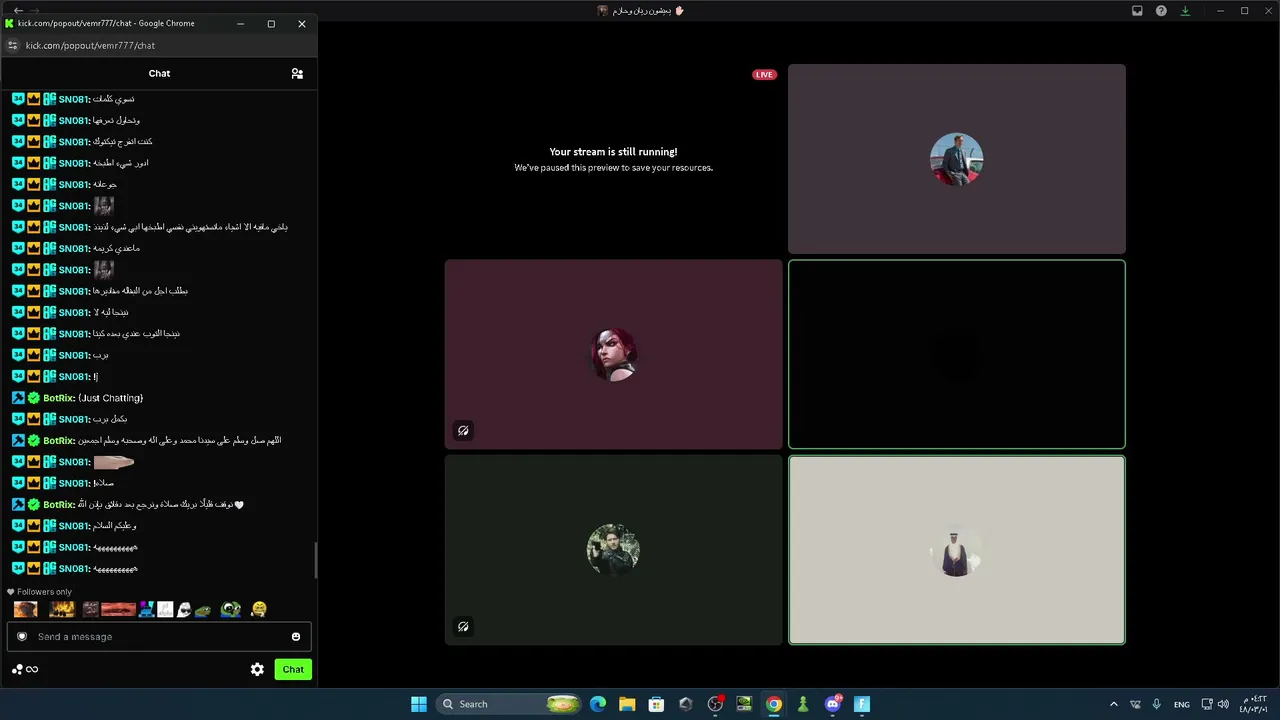Screen dimensions: 1280x720
Task: Select the laughing-crying yellow emote
Action: (x=259, y=609)
